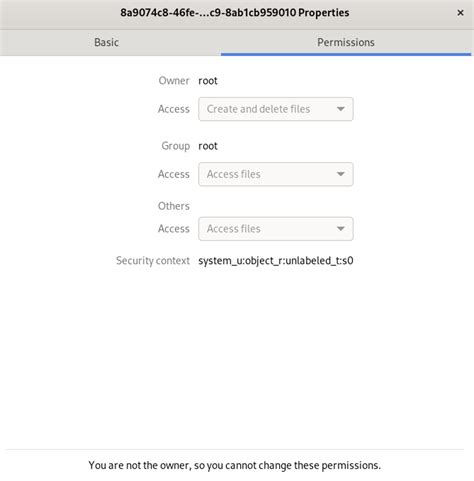This screenshot has width=474, height=481.
Task: Close the Properties dialog
Action: click(460, 13)
